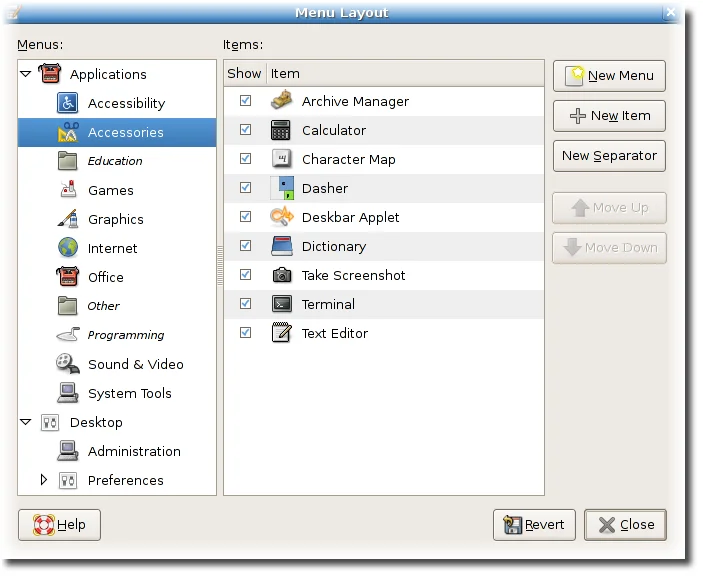The width and height of the screenshot is (703, 577).
Task: Click the Desktop menu icon
Action: pyautogui.click(x=50, y=422)
